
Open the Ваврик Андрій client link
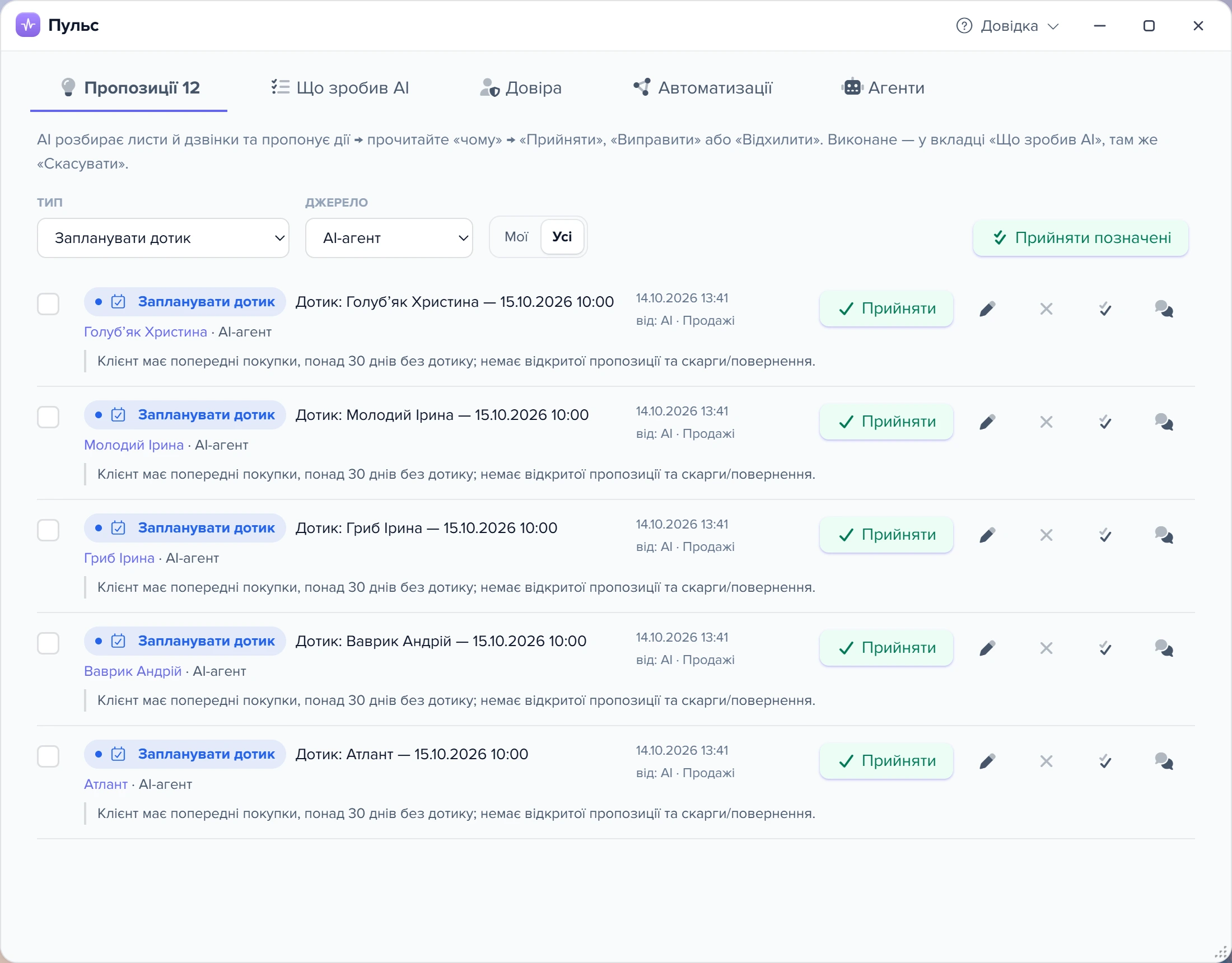pyautogui.click(x=133, y=671)
